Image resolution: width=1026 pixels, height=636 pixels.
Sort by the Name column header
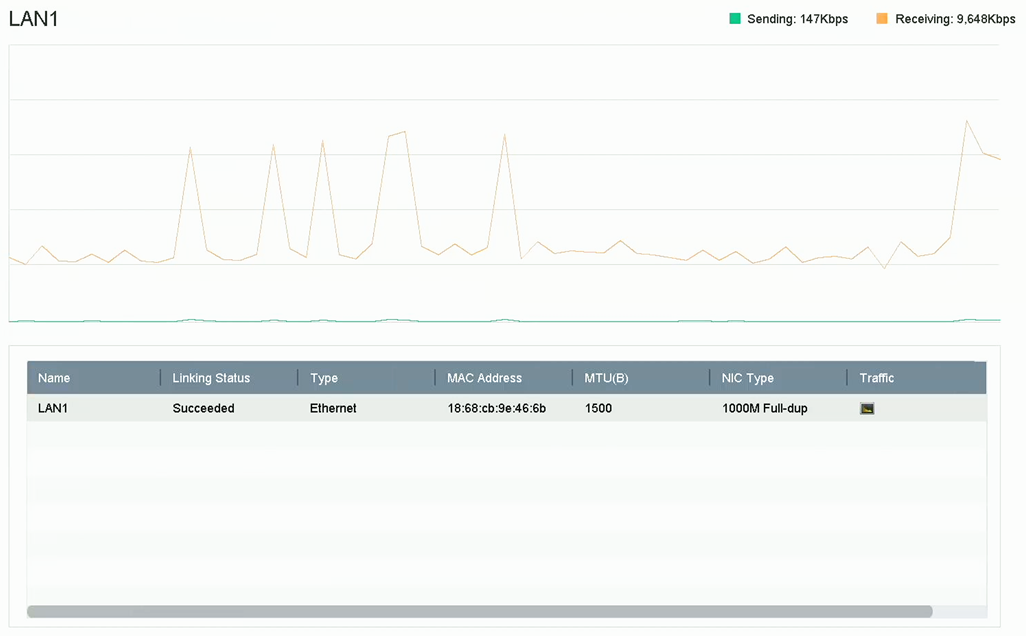pyautogui.click(x=54, y=378)
